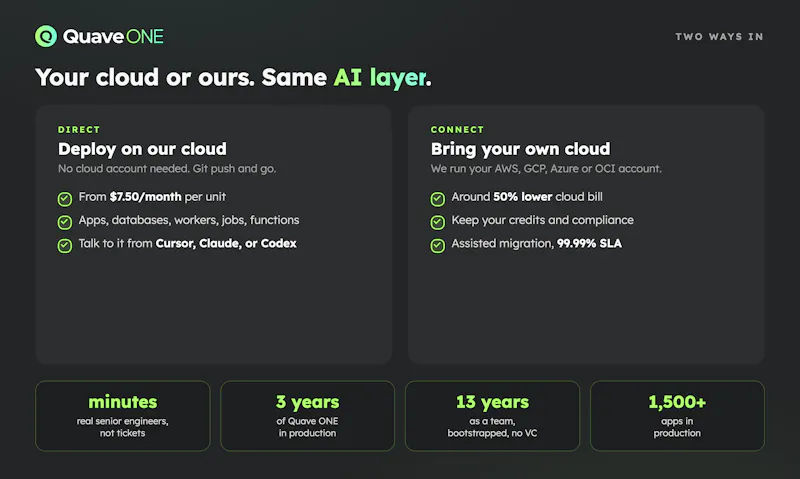Click the checkmark icon beside "Around 50% lower"
The width and height of the screenshot is (800, 479).
[x=438, y=199]
